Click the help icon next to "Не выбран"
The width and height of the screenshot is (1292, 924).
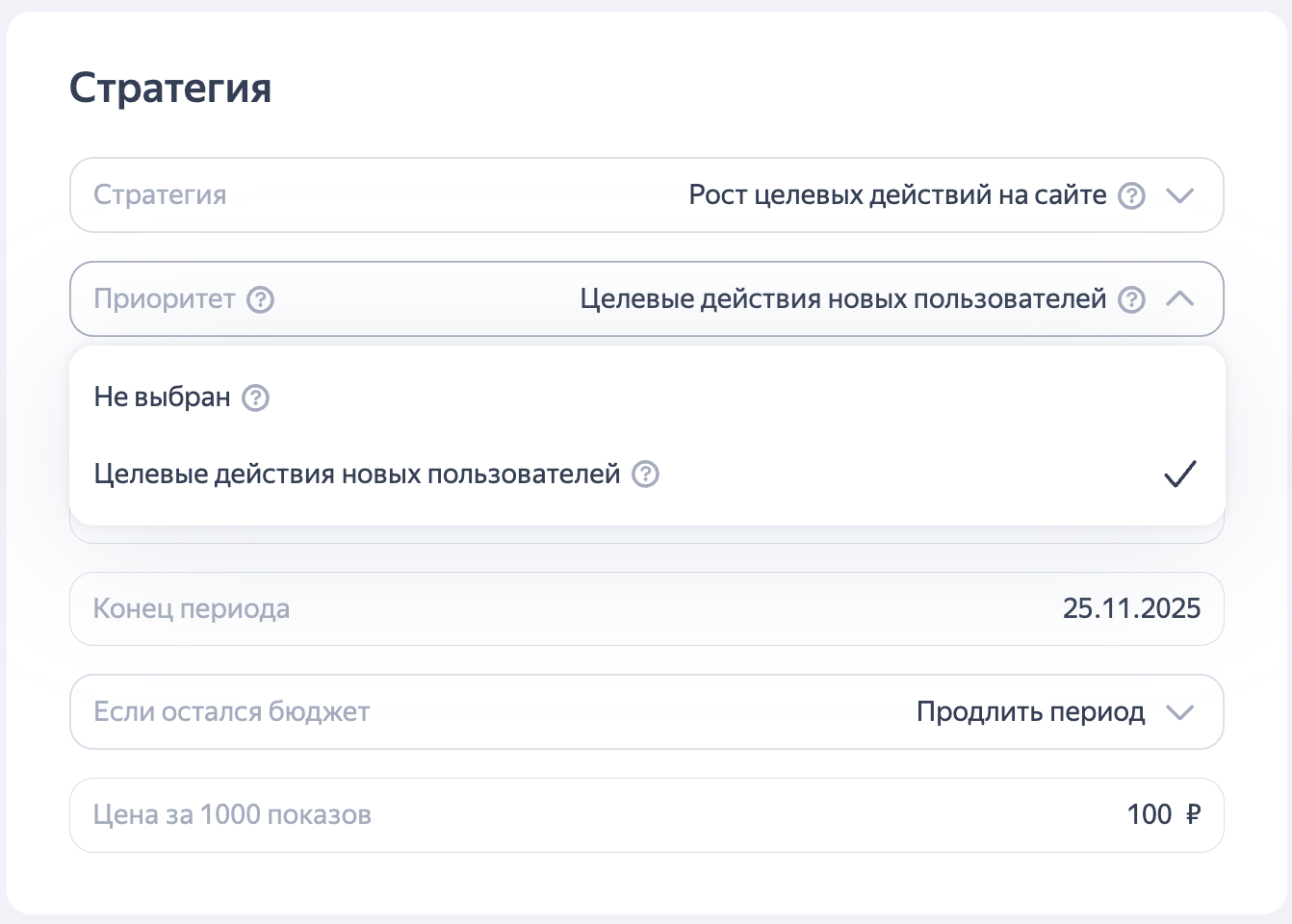[x=255, y=398]
